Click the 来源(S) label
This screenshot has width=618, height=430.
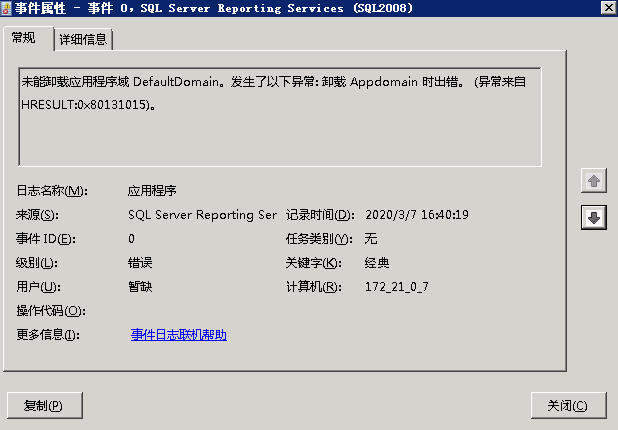pos(37,215)
